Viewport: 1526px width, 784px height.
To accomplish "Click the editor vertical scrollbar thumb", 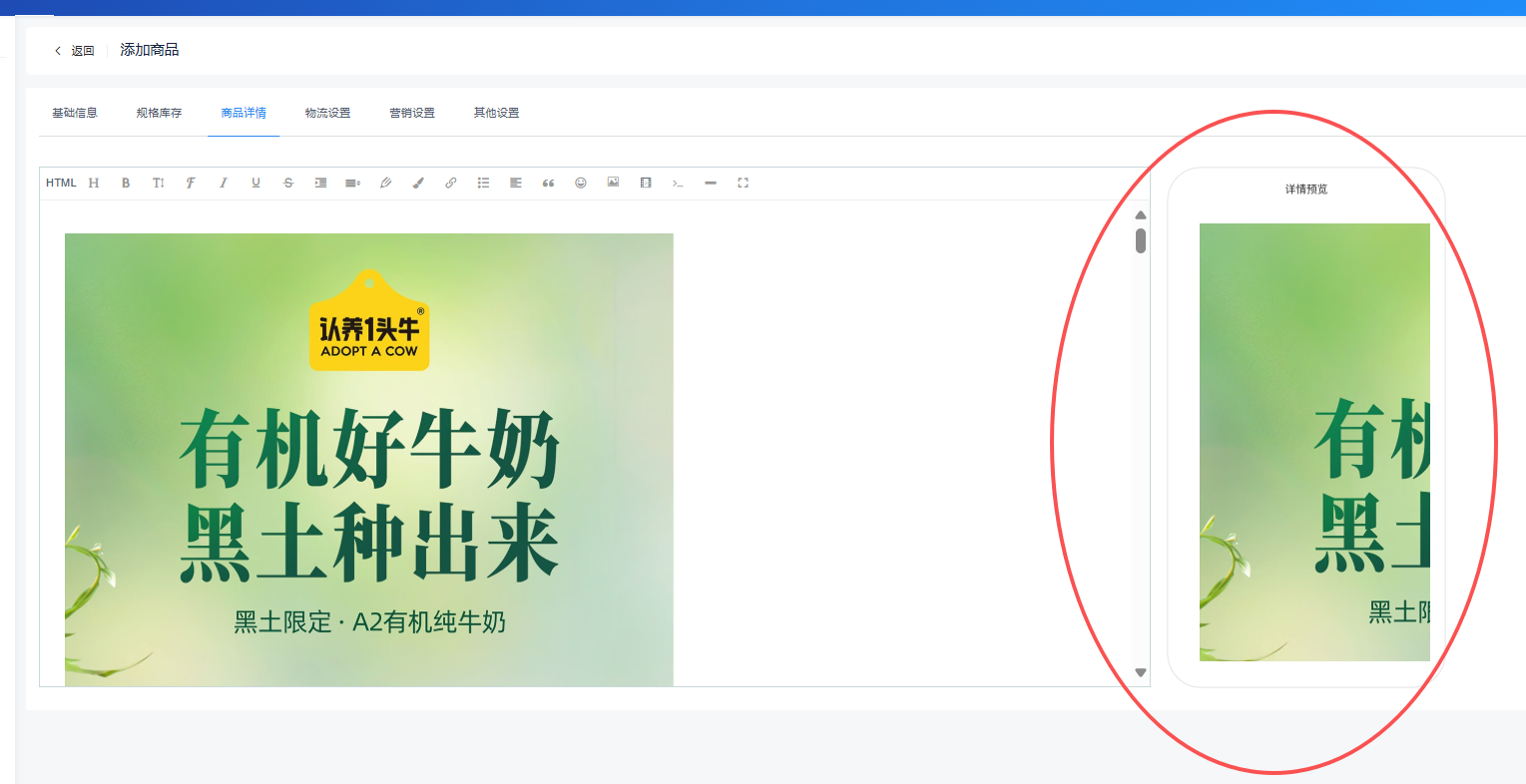I will (1141, 240).
